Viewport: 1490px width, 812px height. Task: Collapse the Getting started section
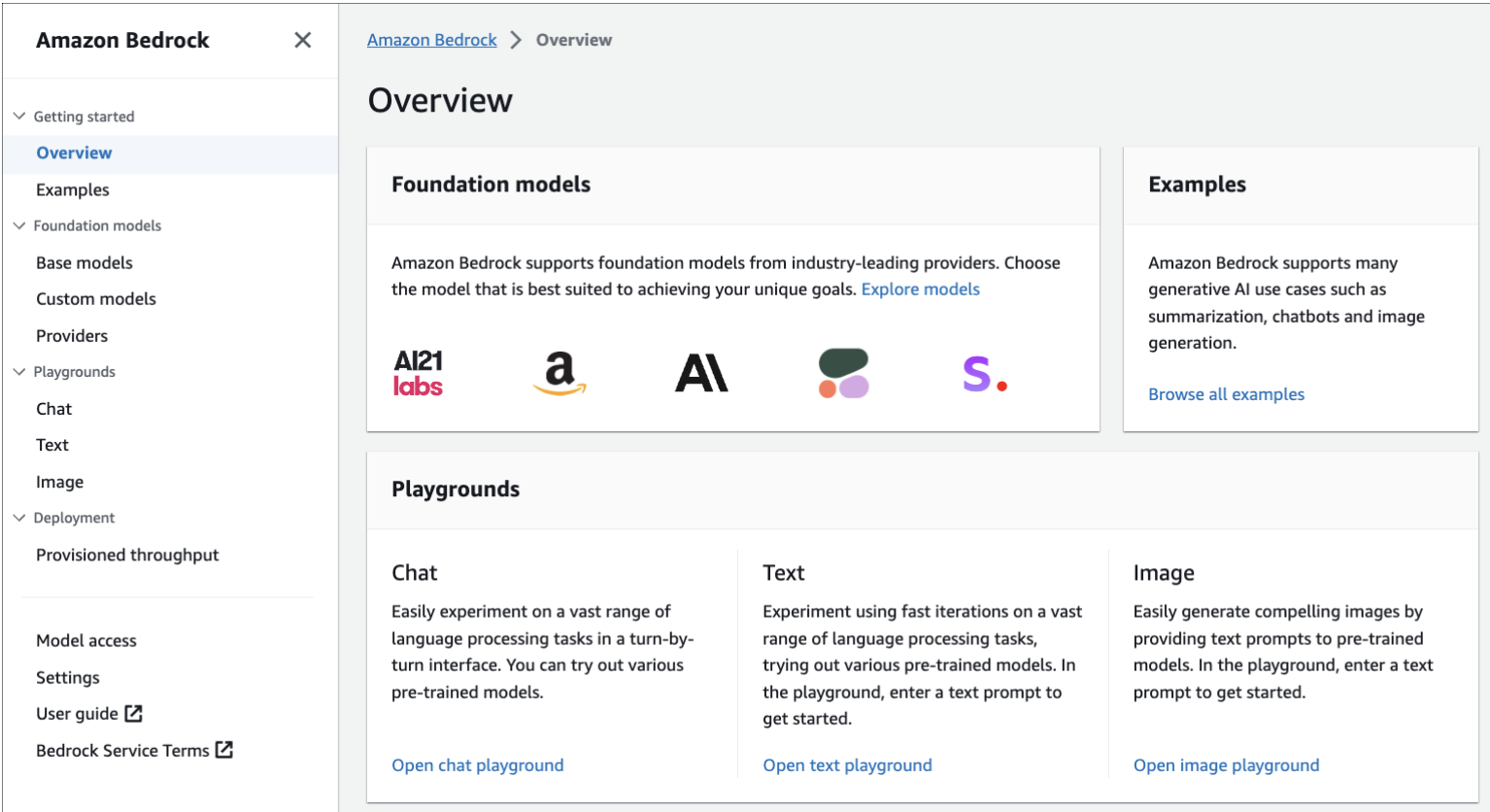[19, 116]
